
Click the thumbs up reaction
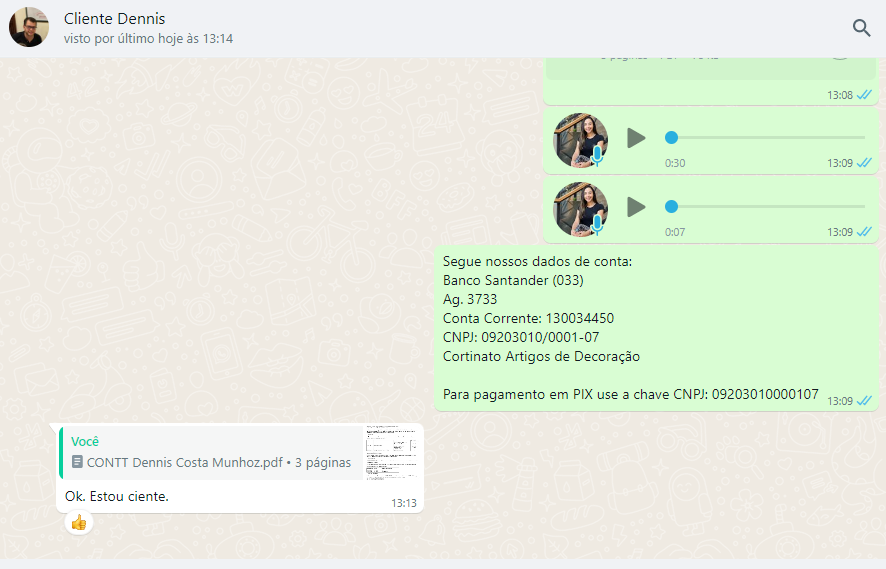tap(79, 523)
